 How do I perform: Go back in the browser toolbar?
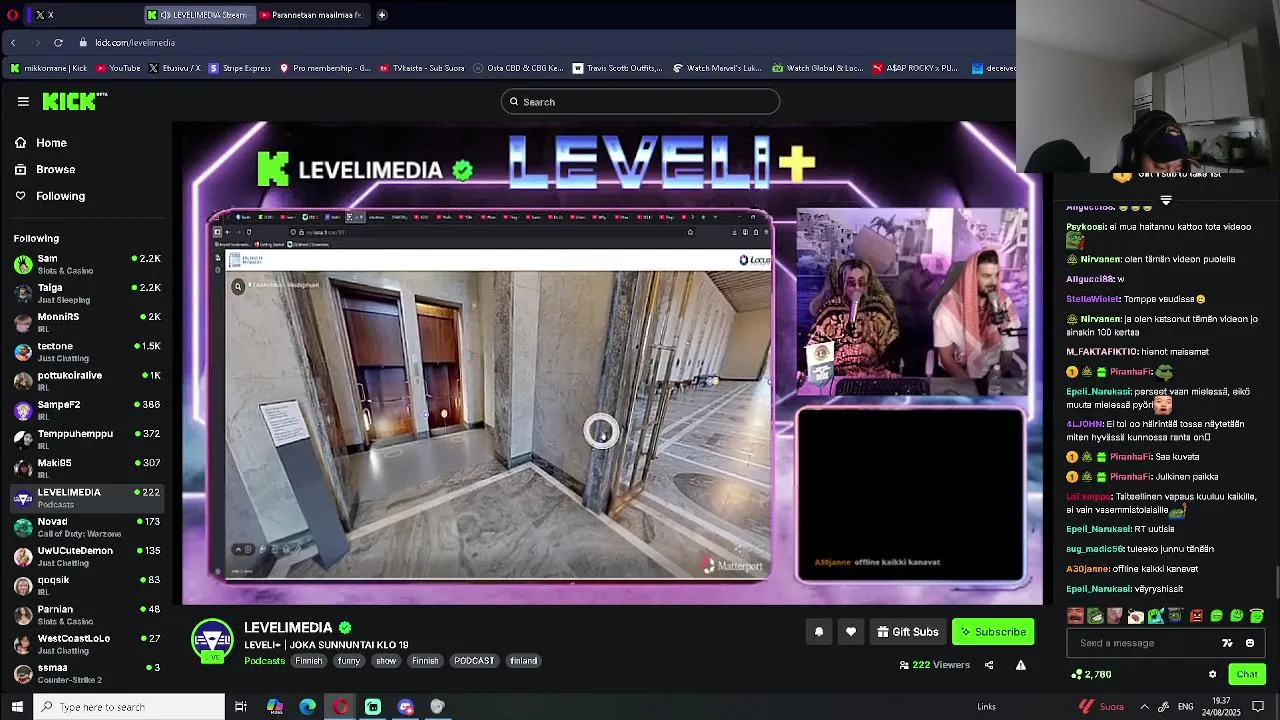point(13,43)
